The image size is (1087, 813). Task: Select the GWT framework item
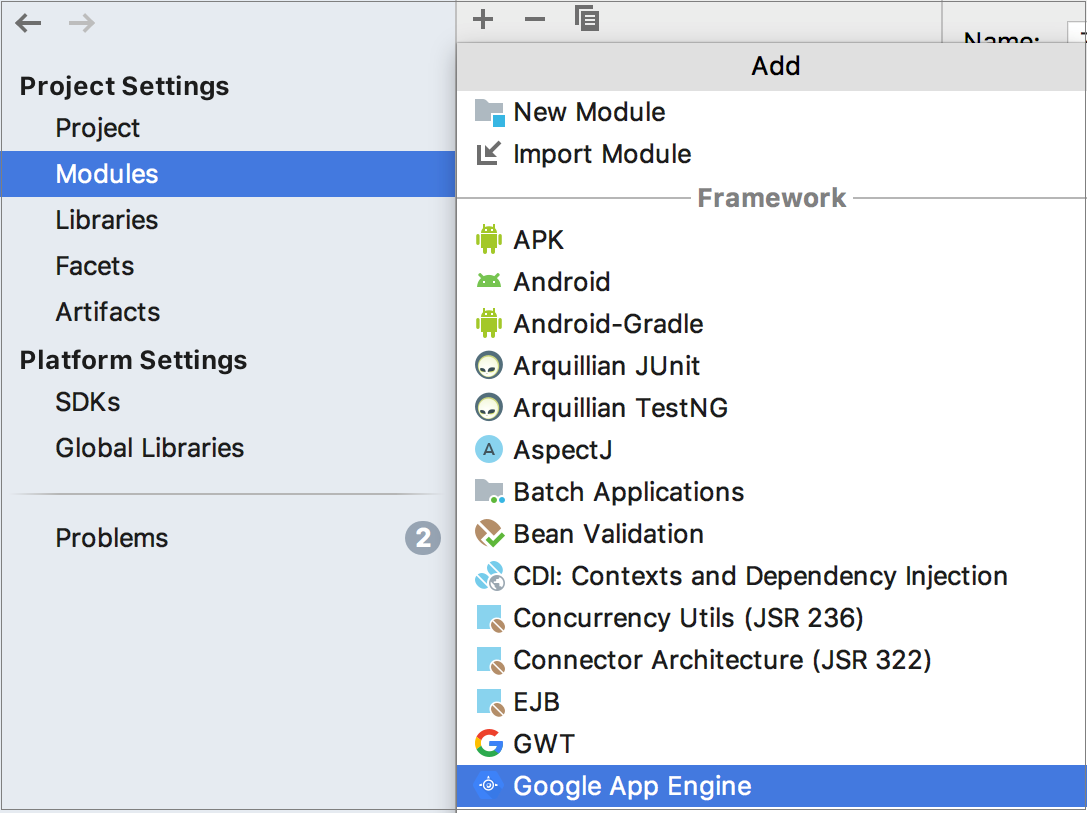(544, 744)
